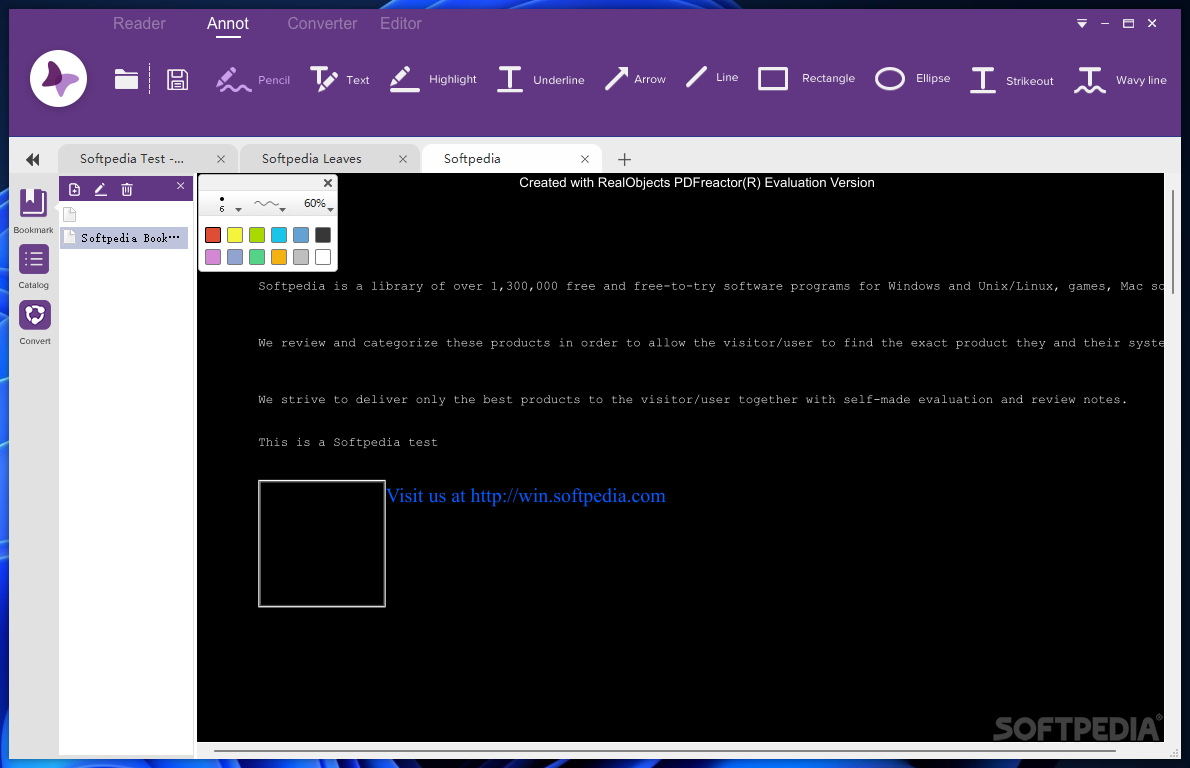The height and width of the screenshot is (768, 1190).
Task: Follow the Visit us at win.softpedia.com link
Action: (x=526, y=496)
